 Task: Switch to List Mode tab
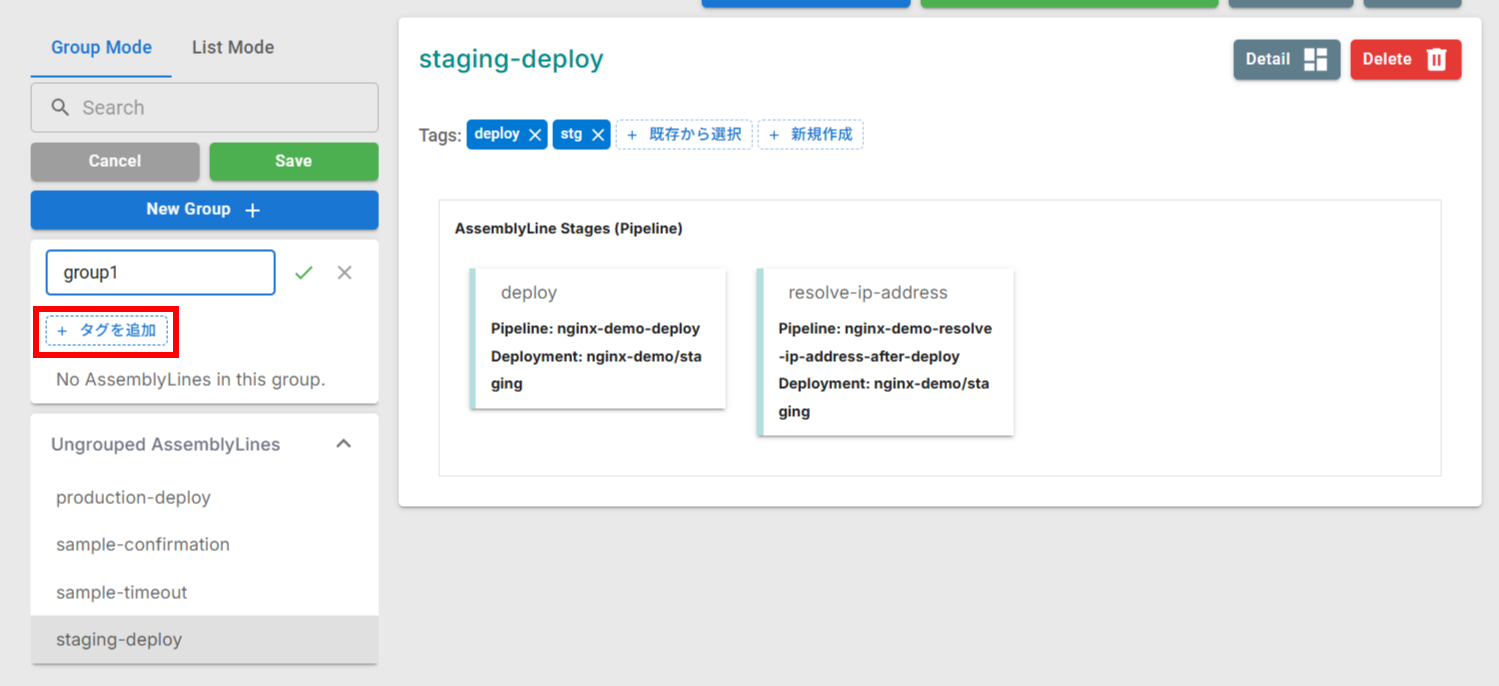pyautogui.click(x=232, y=47)
